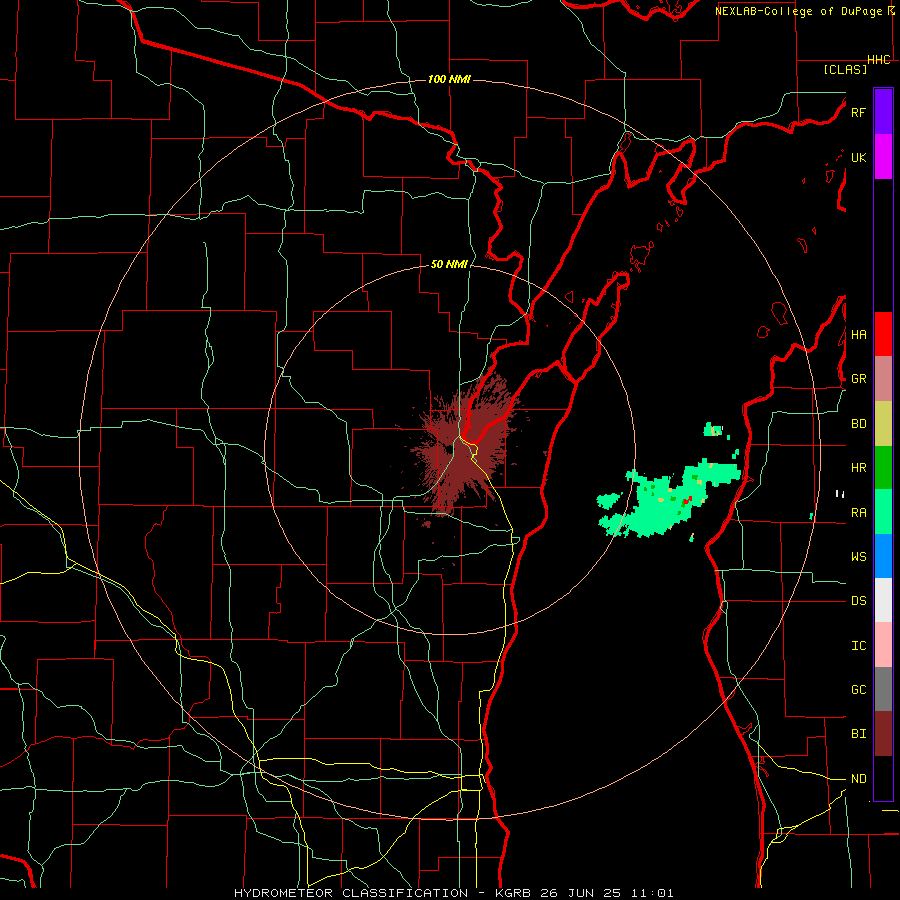Click the "BD" legend label
The width and height of the screenshot is (900, 900).
859,424
